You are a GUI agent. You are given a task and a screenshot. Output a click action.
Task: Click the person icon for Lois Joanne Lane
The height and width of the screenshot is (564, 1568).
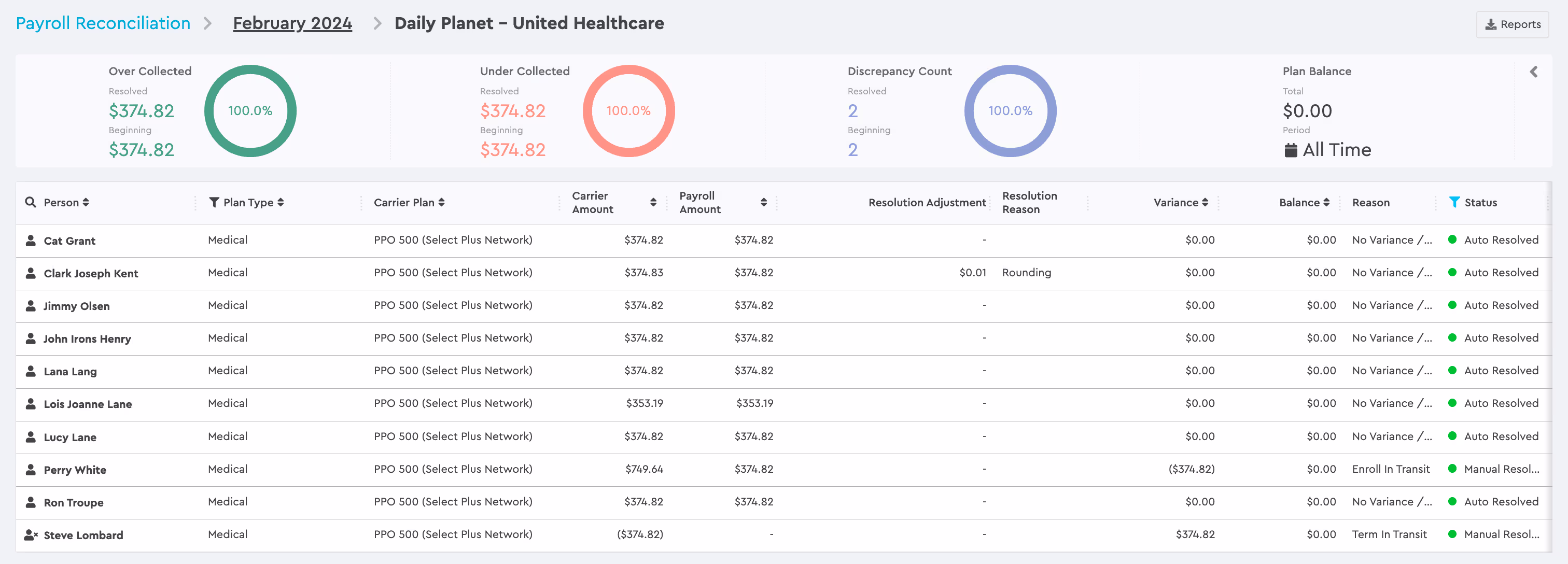tap(31, 404)
